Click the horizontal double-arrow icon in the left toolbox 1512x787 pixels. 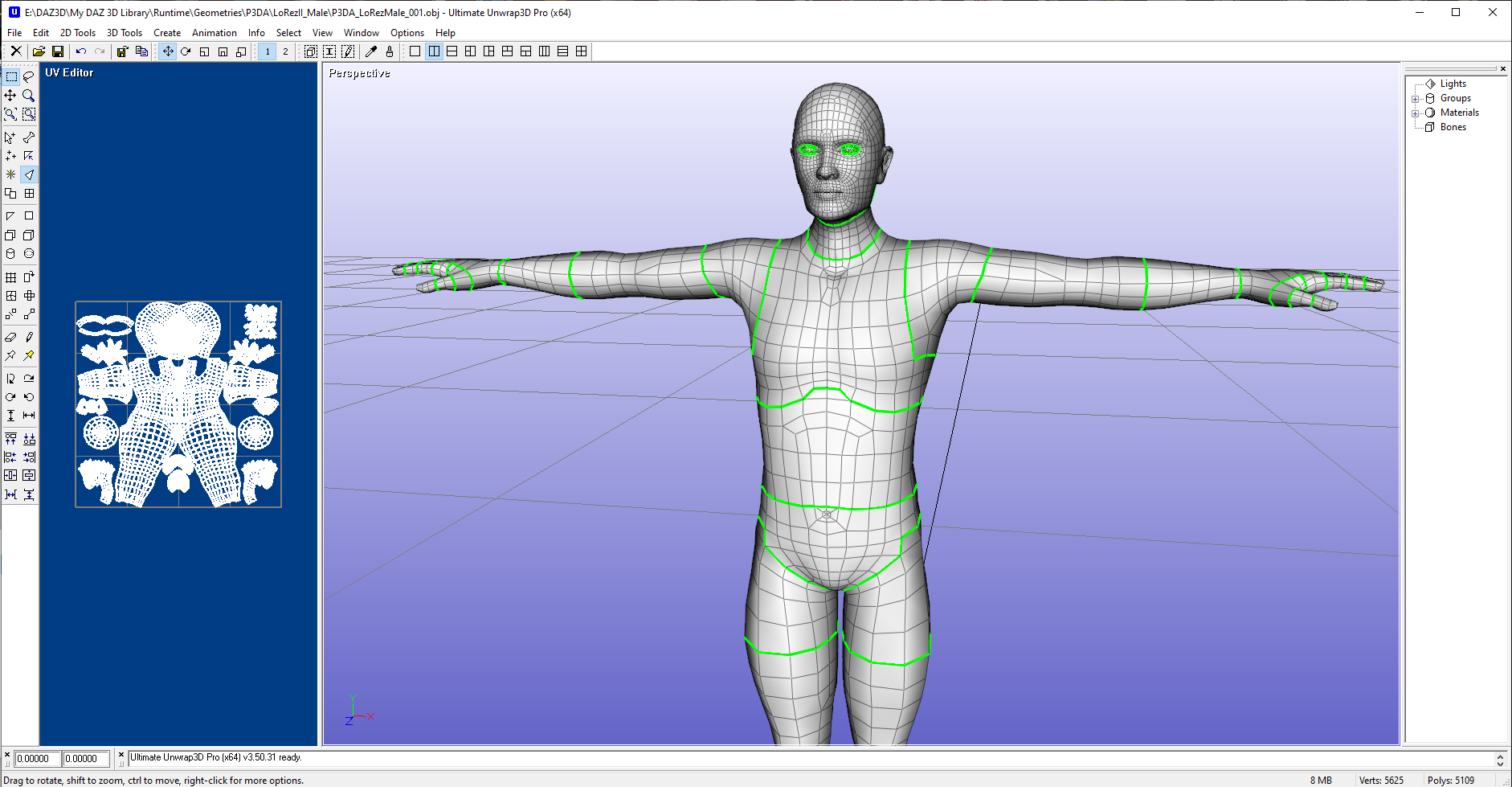tap(29, 416)
